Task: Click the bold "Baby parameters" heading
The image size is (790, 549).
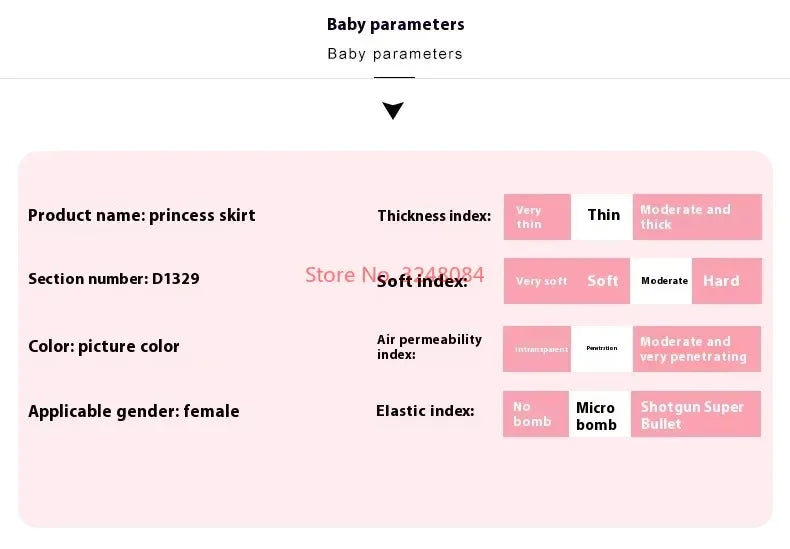Action: (x=395, y=24)
